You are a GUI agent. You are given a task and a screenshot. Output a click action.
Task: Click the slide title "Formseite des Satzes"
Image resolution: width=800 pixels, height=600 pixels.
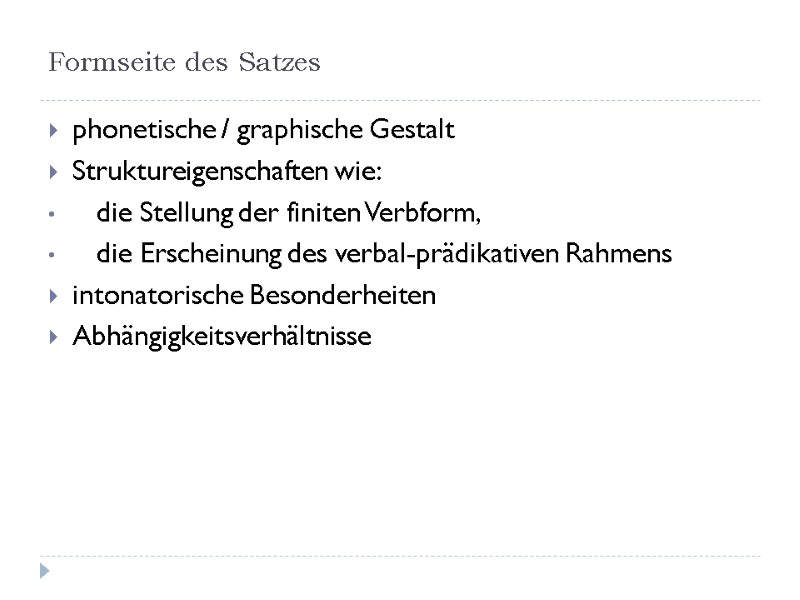coord(184,64)
